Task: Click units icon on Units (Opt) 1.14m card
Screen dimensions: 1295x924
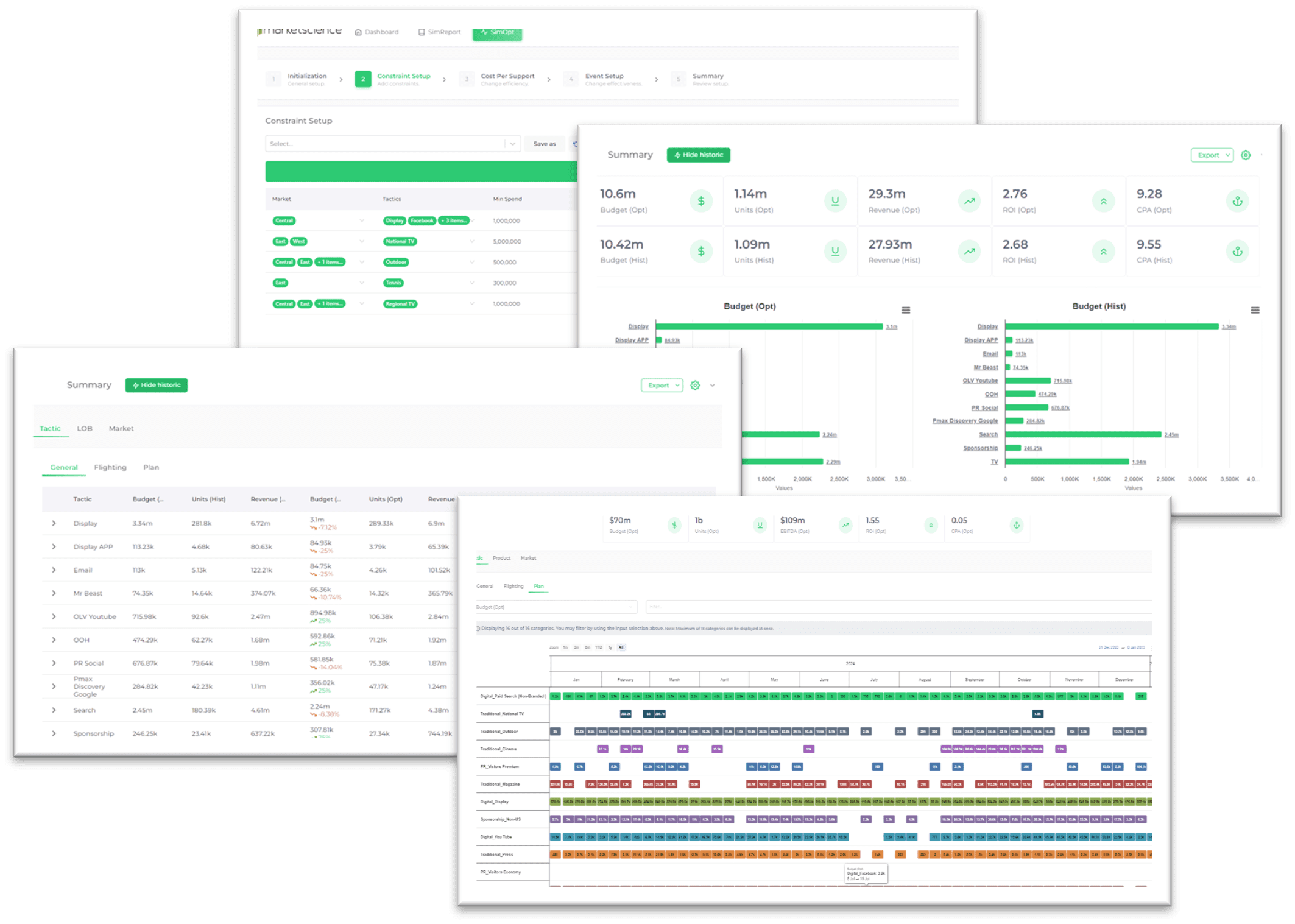Action: point(835,201)
